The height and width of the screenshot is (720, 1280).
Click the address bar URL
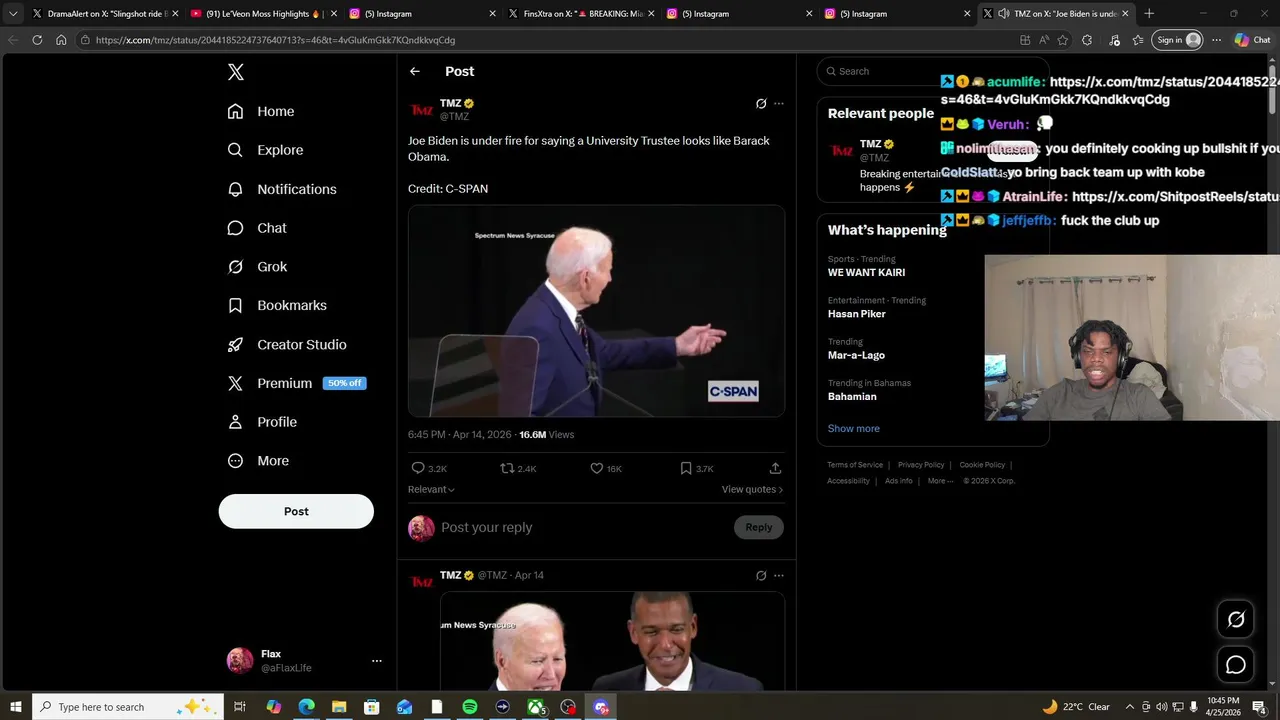[275, 40]
